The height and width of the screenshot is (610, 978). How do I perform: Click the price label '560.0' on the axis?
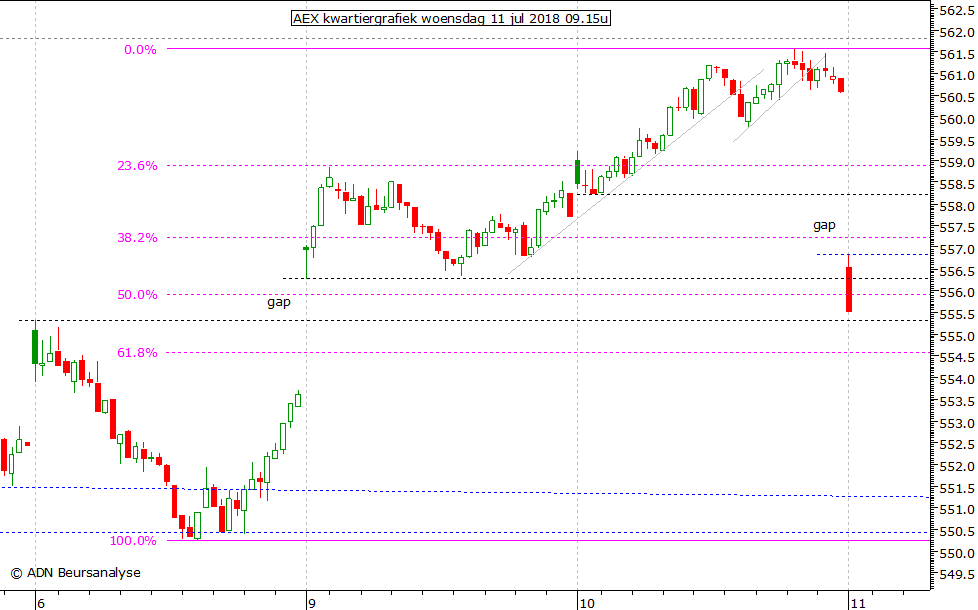957,119
